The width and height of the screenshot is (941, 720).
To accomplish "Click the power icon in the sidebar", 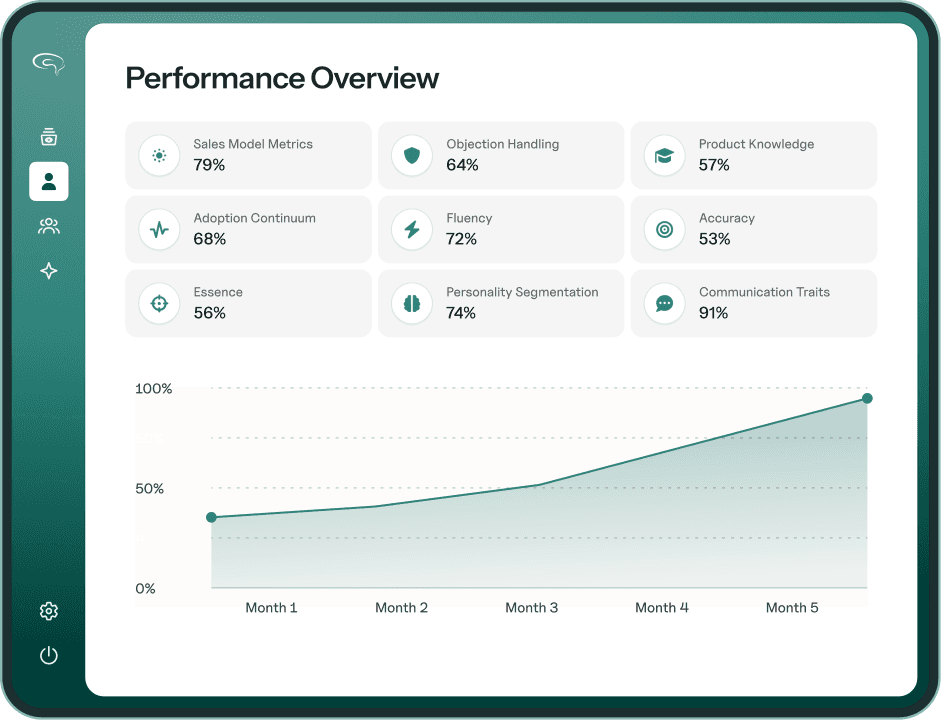I will click(49, 655).
